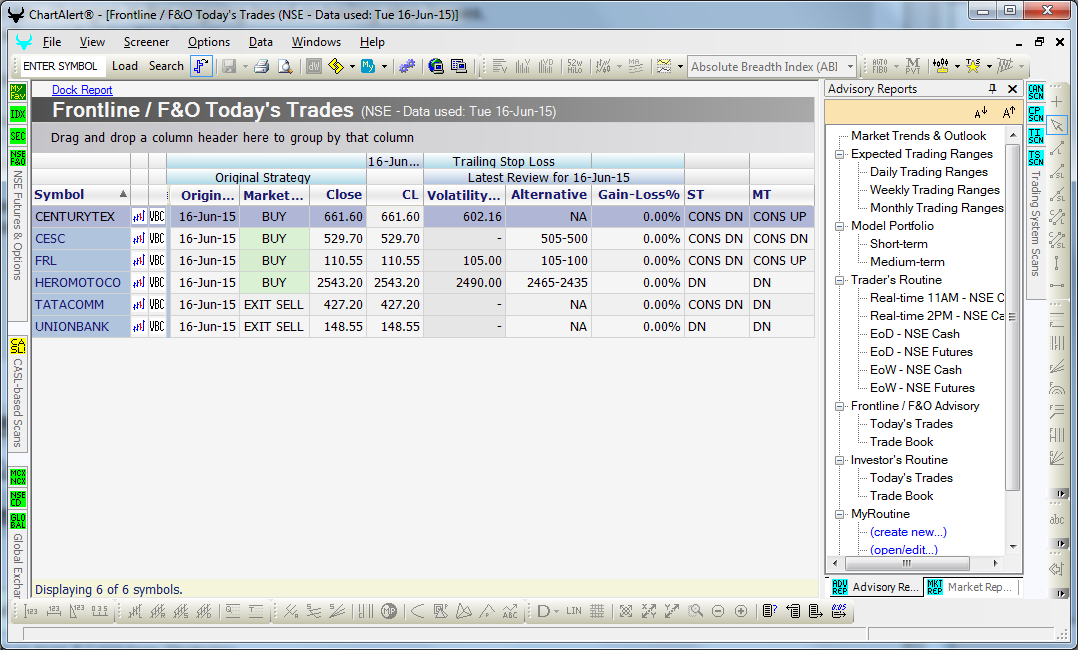This screenshot has height=650, width=1078.
Task: Open the Absolute Breadth Index dropdown
Action: [x=850, y=67]
